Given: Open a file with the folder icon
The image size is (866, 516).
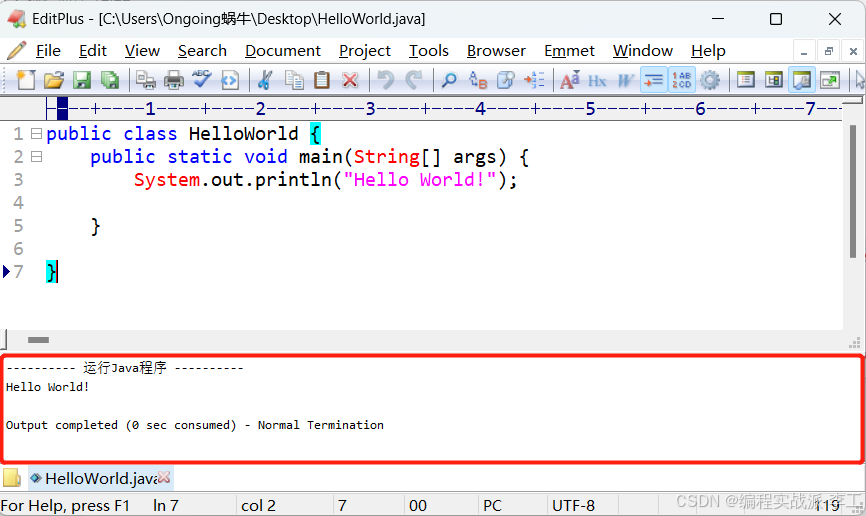Looking at the screenshot, I should pos(54,80).
